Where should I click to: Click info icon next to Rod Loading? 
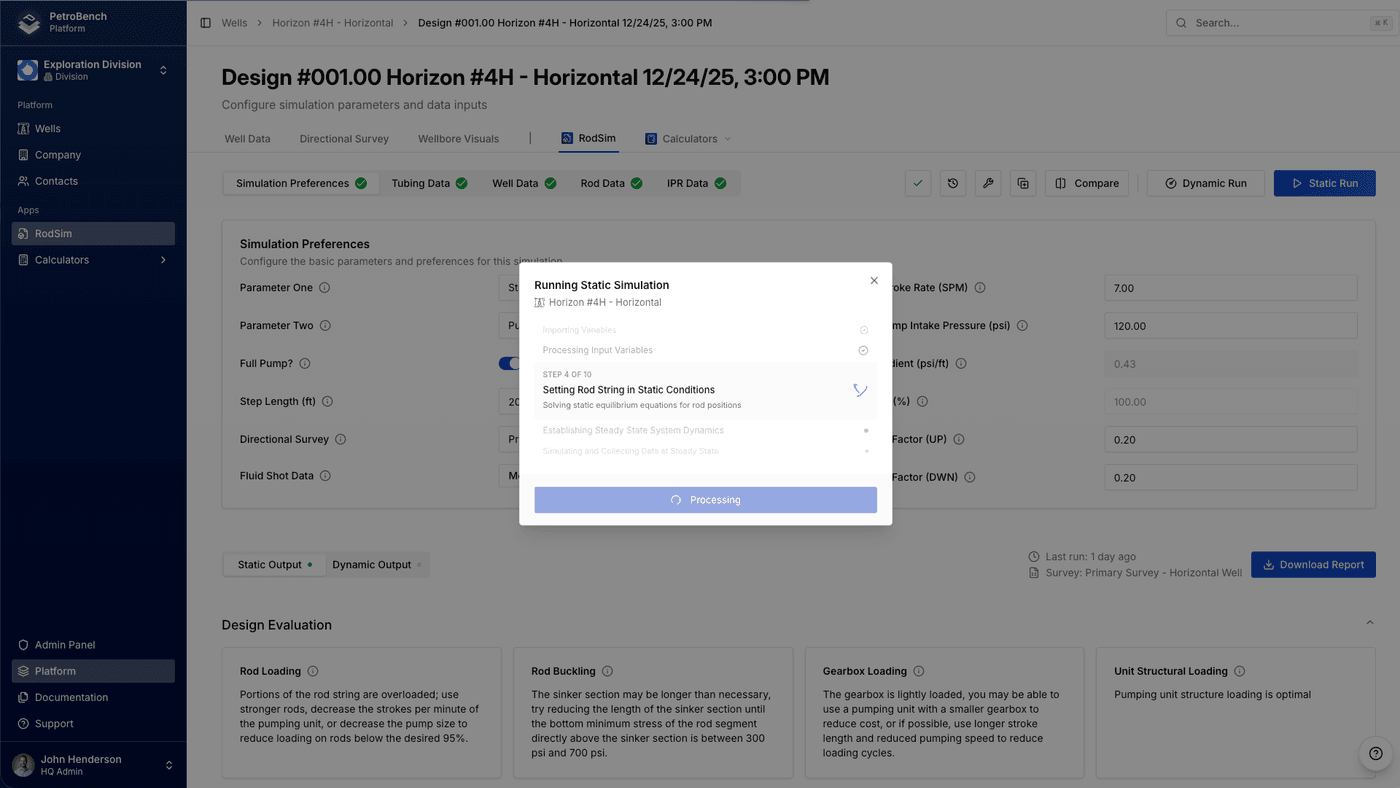click(313, 672)
